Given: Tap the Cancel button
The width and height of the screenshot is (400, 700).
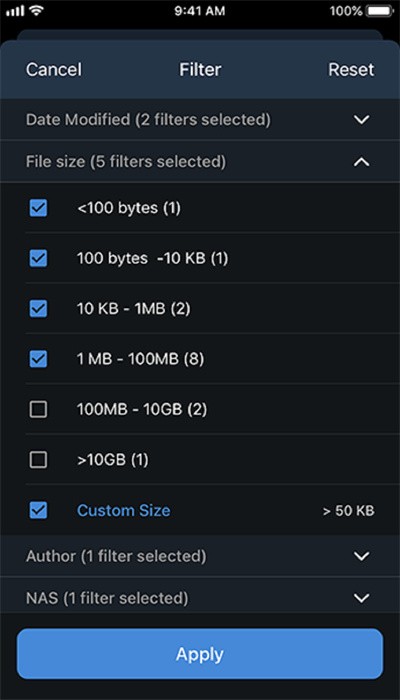Looking at the screenshot, I should pos(54,70).
